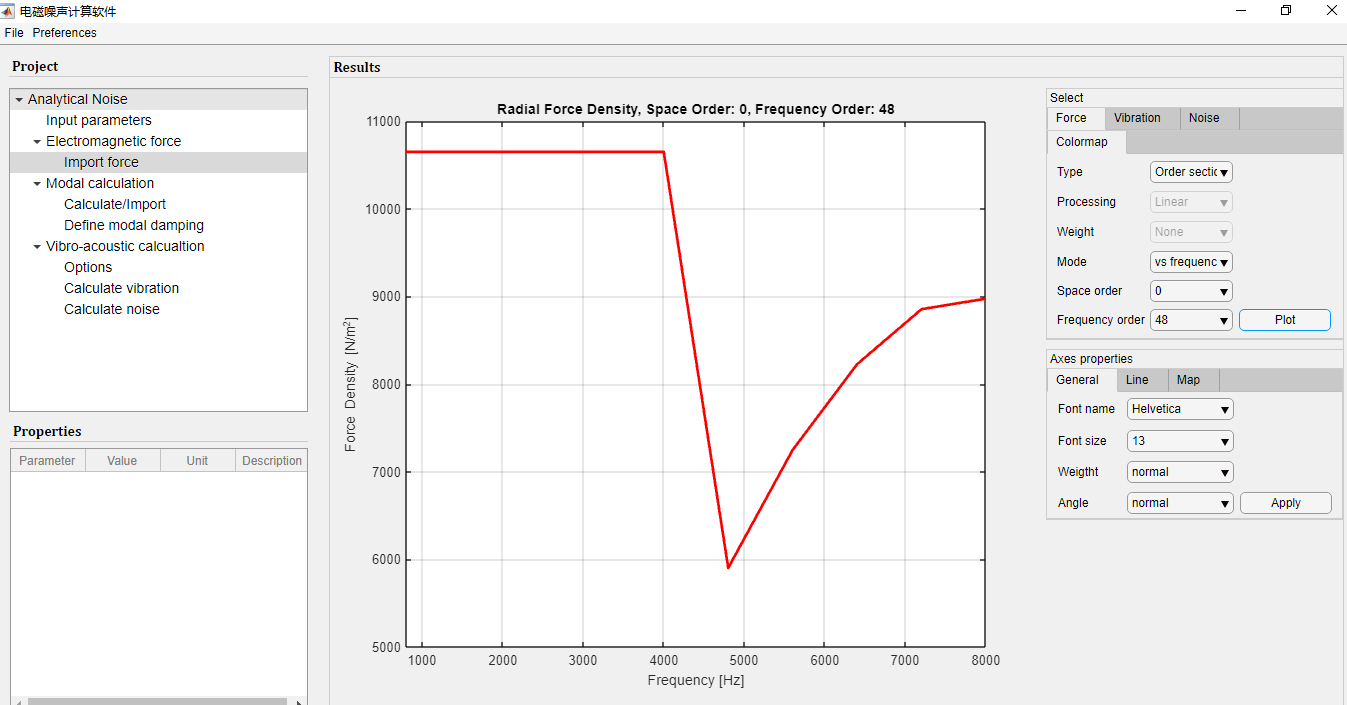The width and height of the screenshot is (1347, 705).
Task: Open the Font name dropdown
Action: coord(1180,409)
